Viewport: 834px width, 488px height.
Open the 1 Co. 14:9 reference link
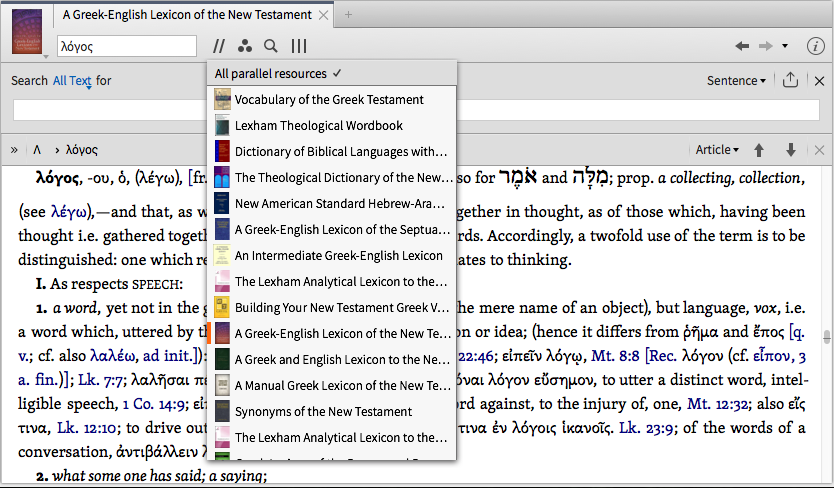tap(154, 404)
